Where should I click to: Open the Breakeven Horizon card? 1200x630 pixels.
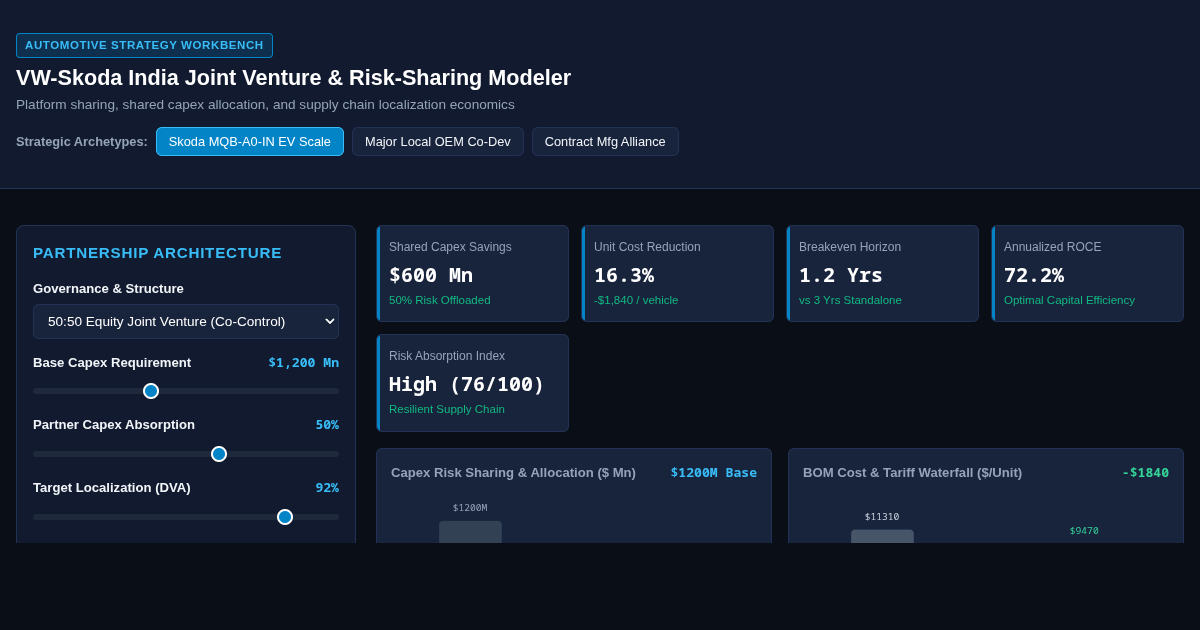click(883, 273)
